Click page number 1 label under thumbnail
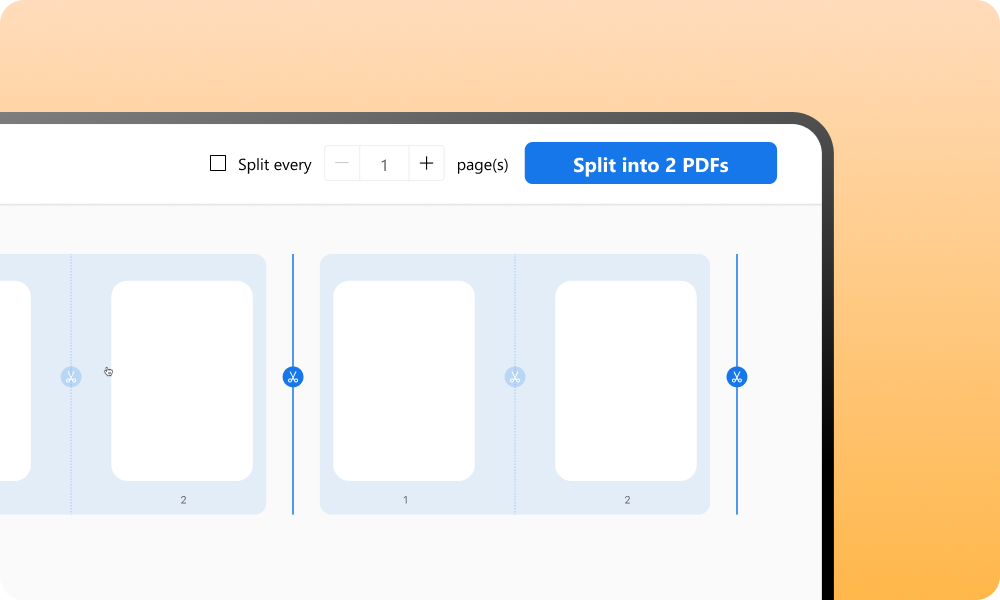Viewport: 1000px width, 600px height. coord(405,500)
